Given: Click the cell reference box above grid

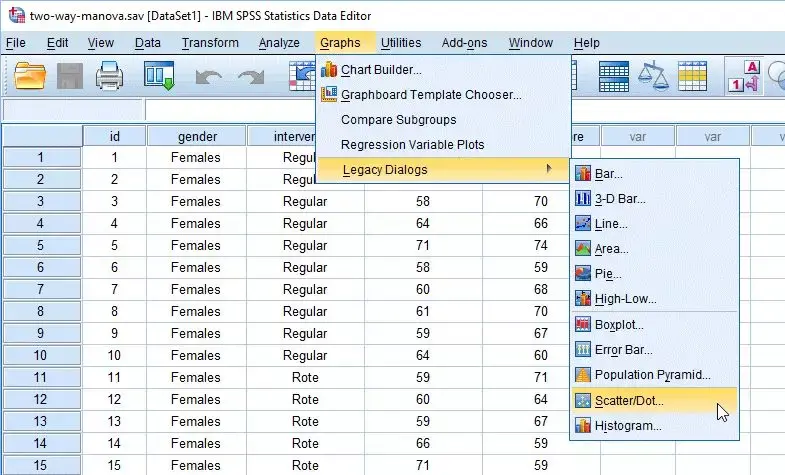Looking at the screenshot, I should click(73, 110).
